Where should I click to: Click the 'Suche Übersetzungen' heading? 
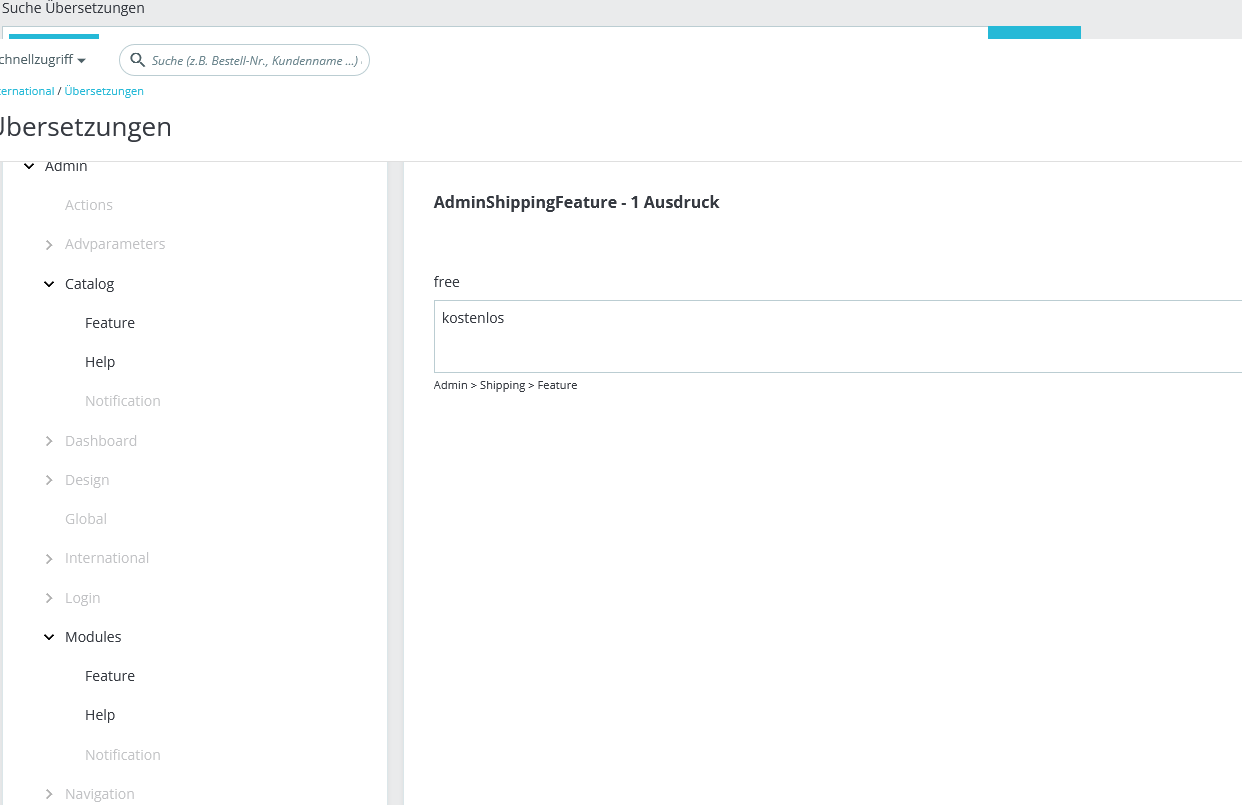[73, 9]
